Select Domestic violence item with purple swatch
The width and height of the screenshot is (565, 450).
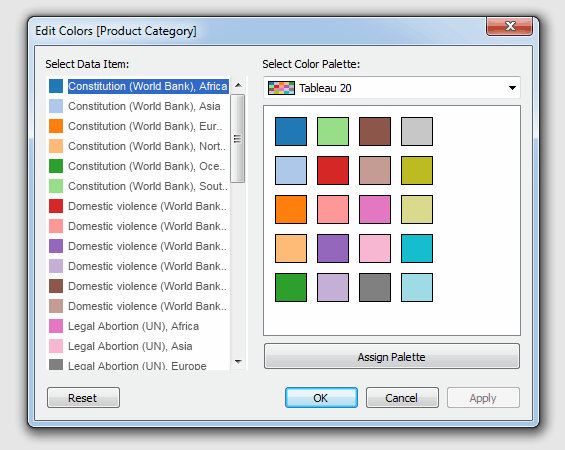tap(138, 246)
